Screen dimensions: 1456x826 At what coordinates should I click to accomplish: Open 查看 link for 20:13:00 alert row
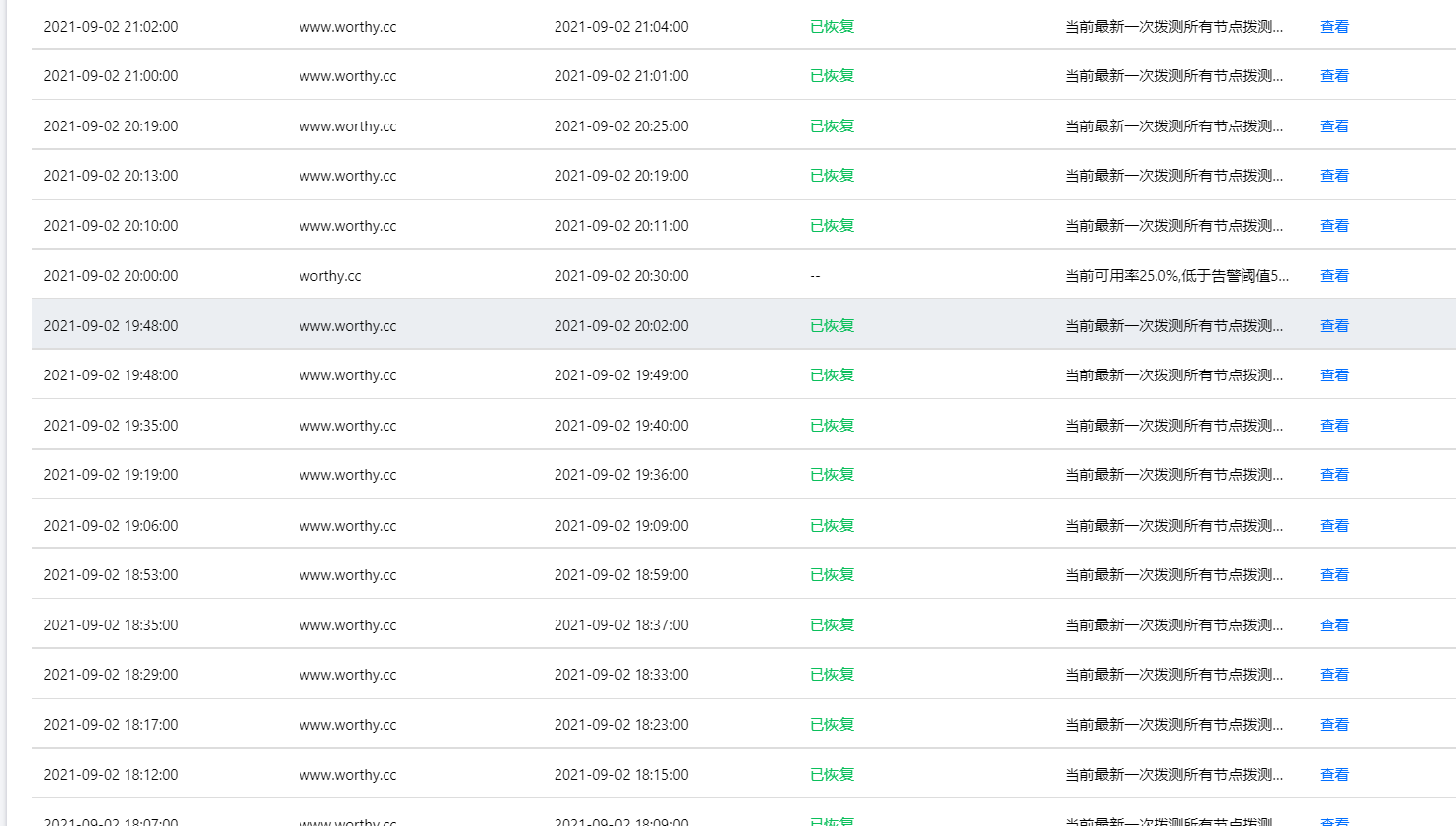tap(1334, 176)
